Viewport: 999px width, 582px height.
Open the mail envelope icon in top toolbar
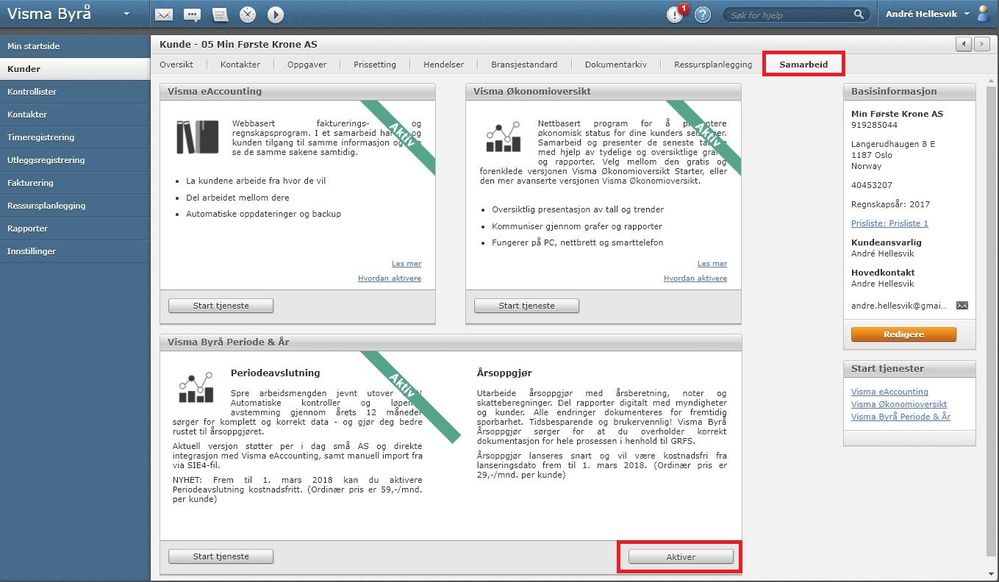coord(164,14)
